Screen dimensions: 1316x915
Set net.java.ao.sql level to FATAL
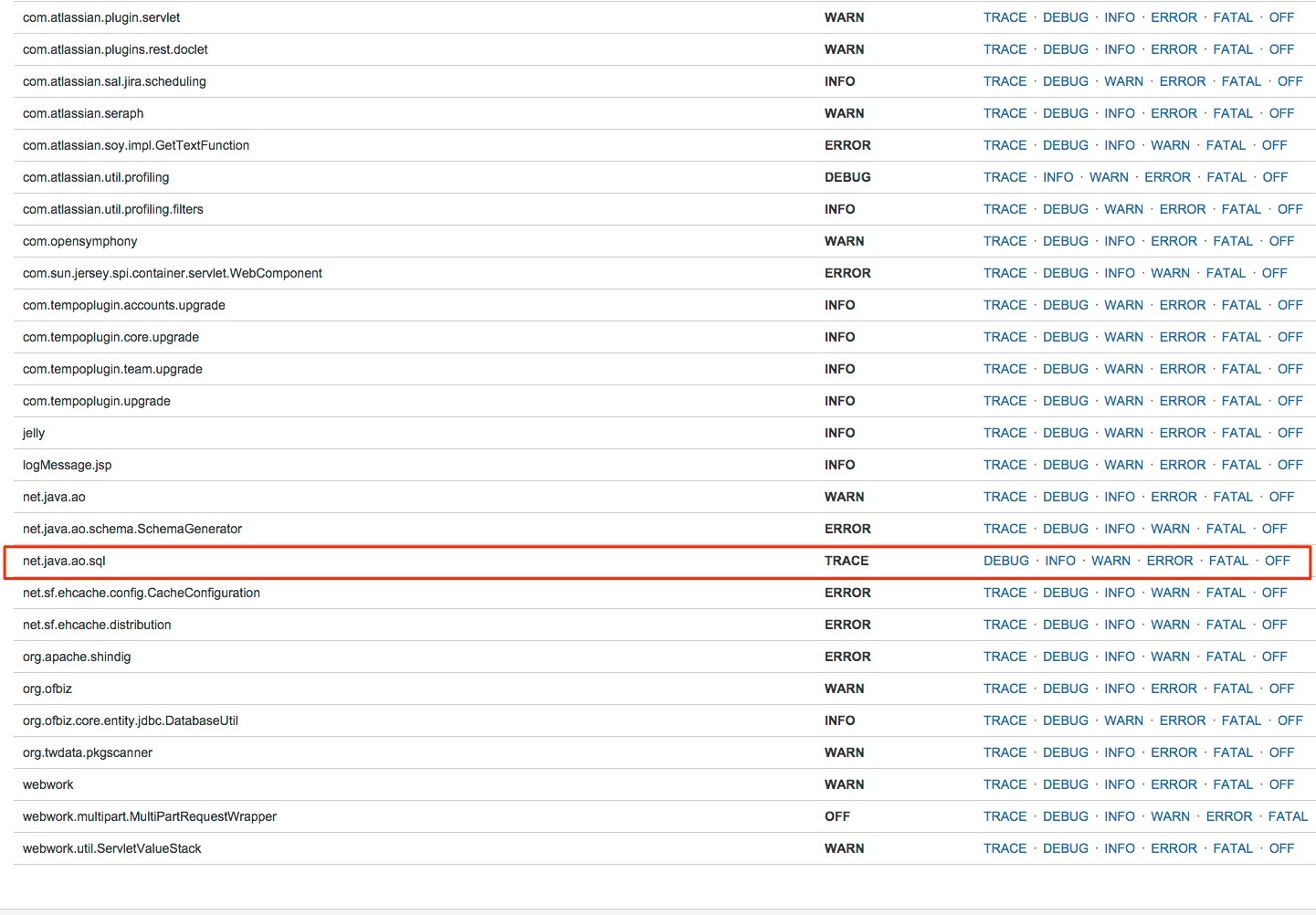(x=1228, y=561)
